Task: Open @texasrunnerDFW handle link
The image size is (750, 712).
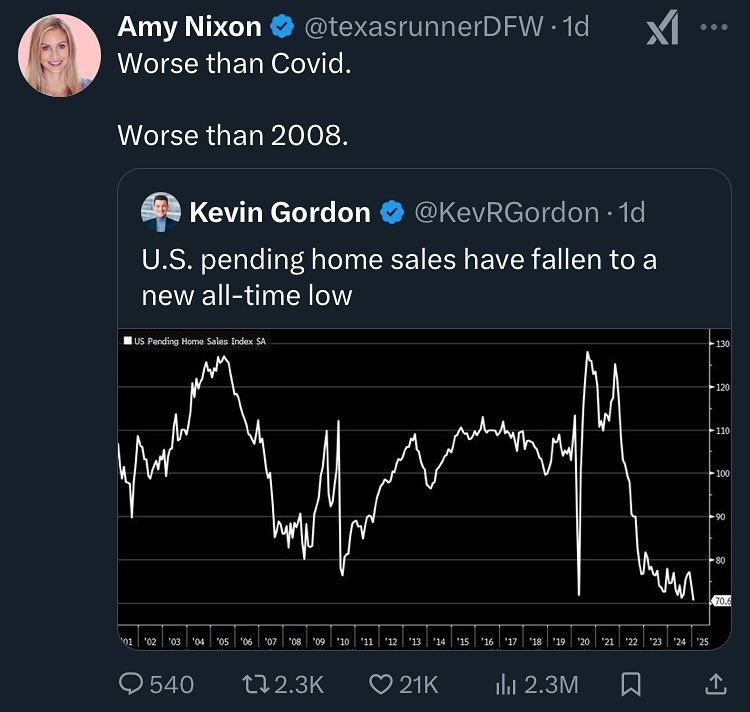Action: 424,27
